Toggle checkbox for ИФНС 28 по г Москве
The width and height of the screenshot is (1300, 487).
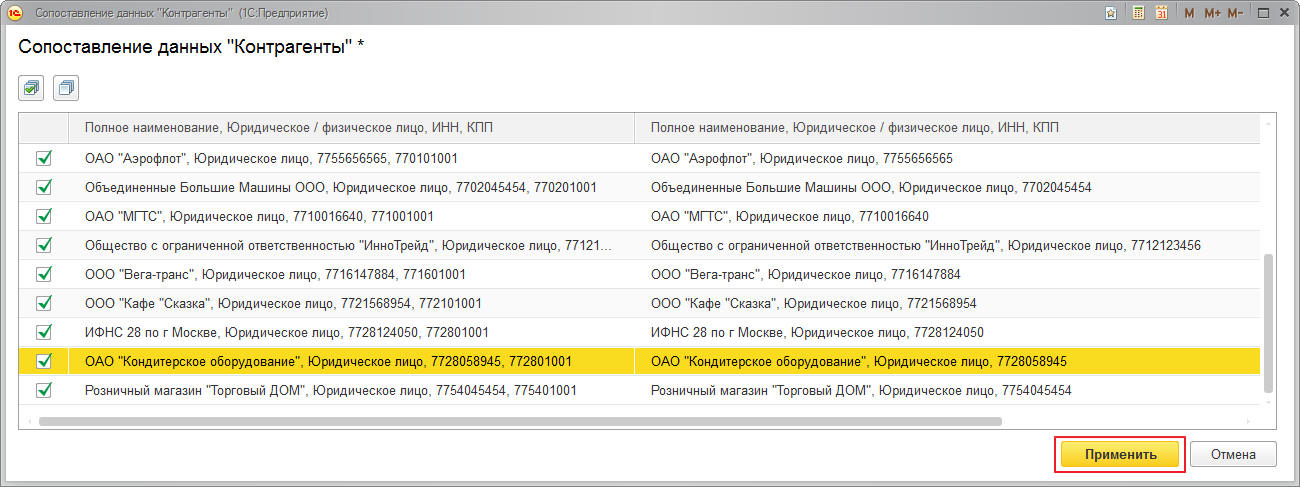(44, 332)
